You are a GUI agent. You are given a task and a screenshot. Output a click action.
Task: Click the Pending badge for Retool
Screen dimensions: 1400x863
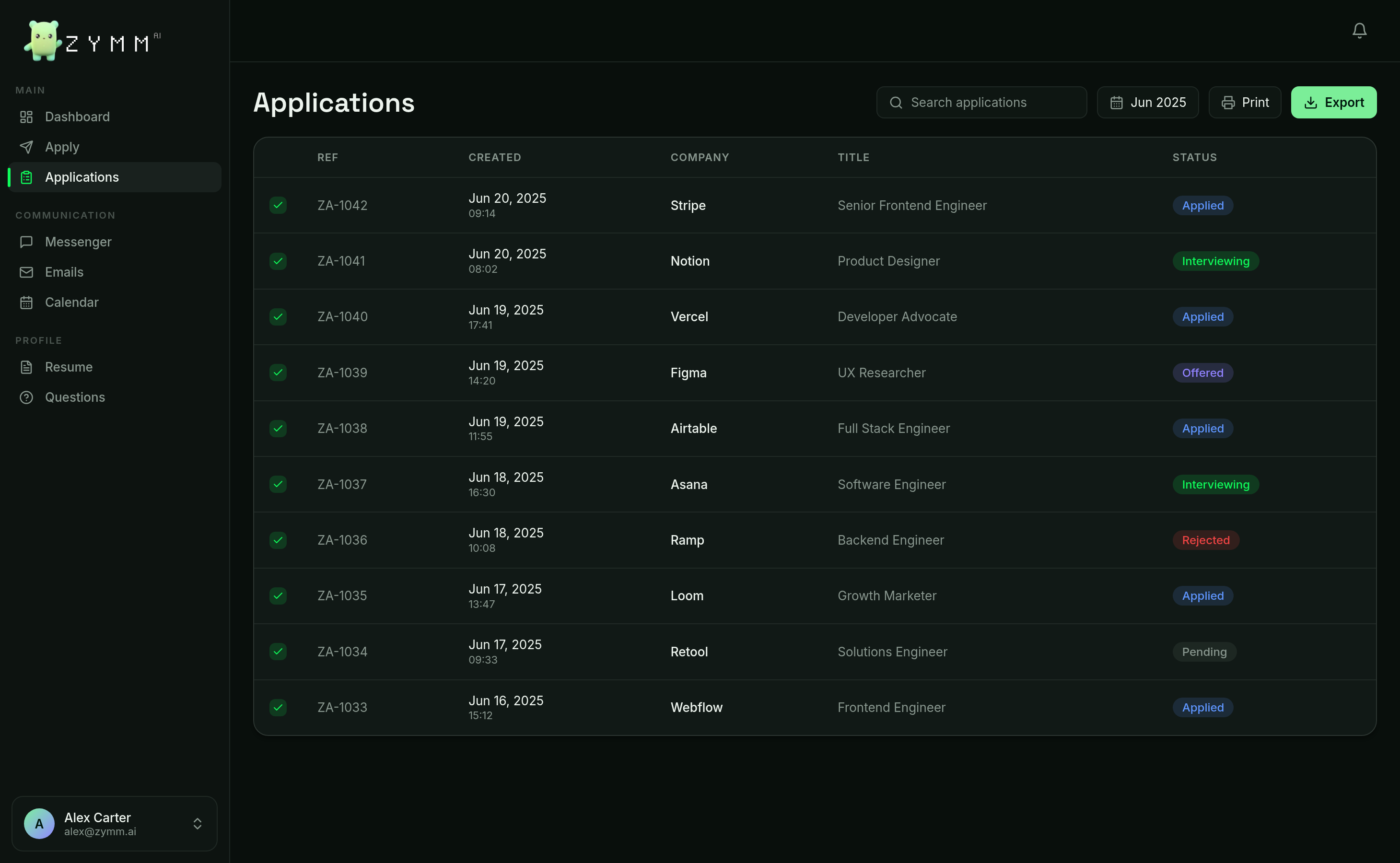click(x=1204, y=652)
